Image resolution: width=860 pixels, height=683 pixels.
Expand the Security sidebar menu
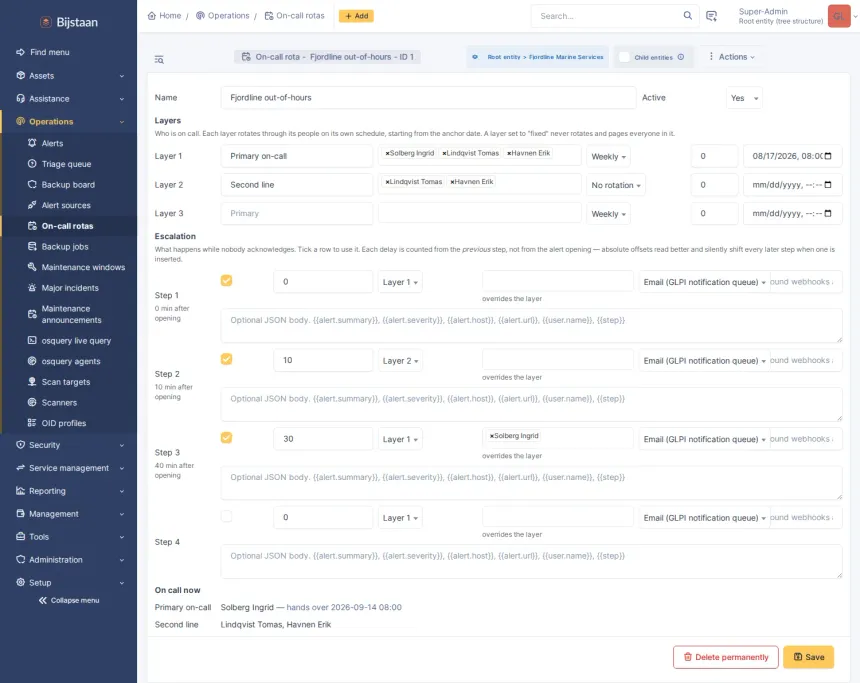pyautogui.click(x=69, y=445)
